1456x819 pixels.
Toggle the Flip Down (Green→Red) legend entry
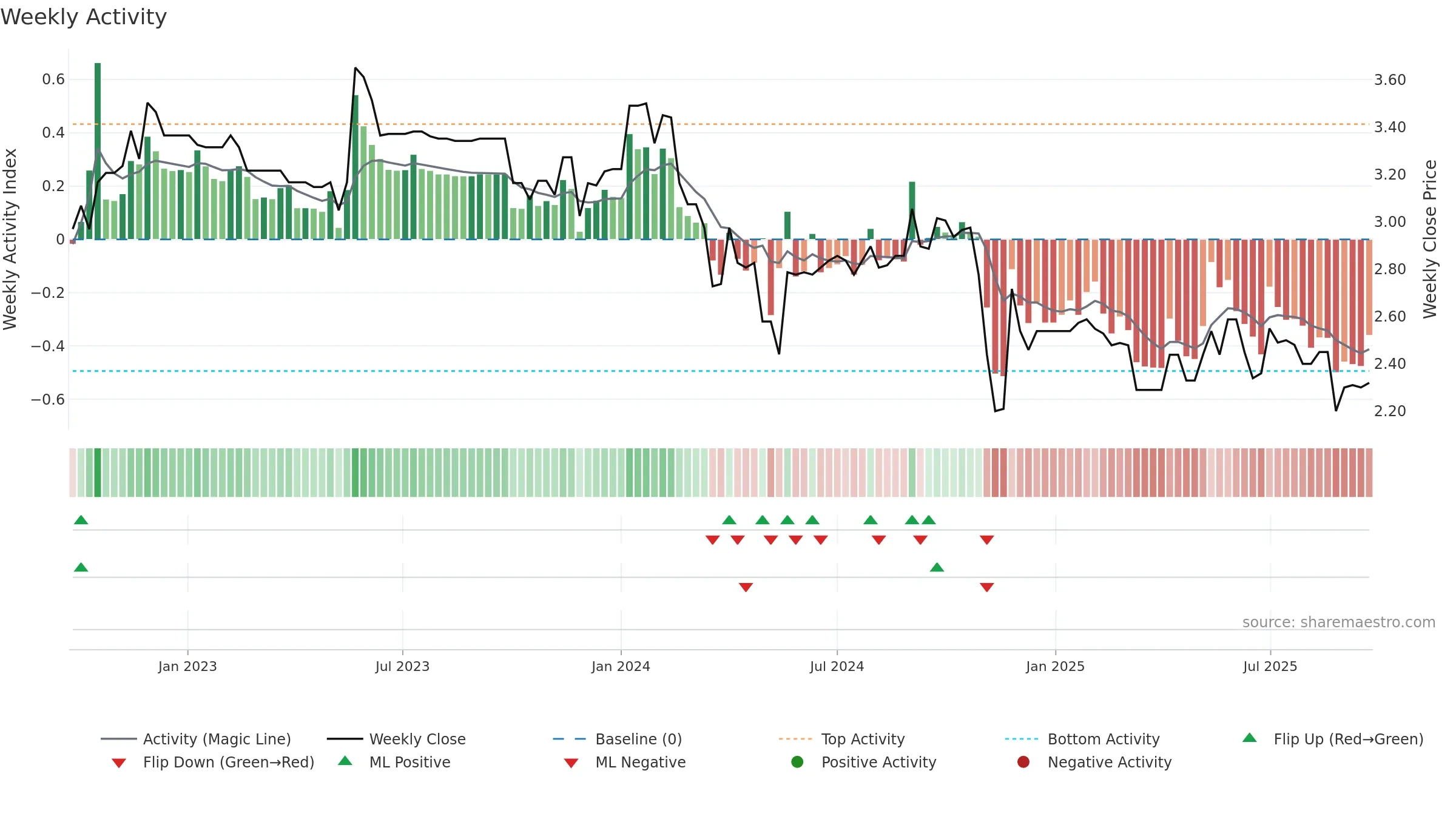pyautogui.click(x=213, y=762)
